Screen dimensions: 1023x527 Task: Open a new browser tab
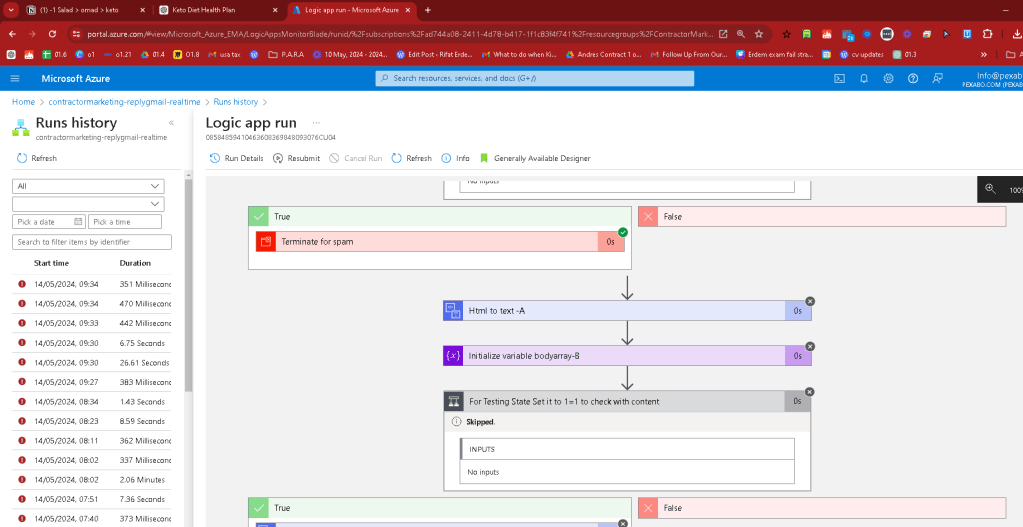pos(428,10)
